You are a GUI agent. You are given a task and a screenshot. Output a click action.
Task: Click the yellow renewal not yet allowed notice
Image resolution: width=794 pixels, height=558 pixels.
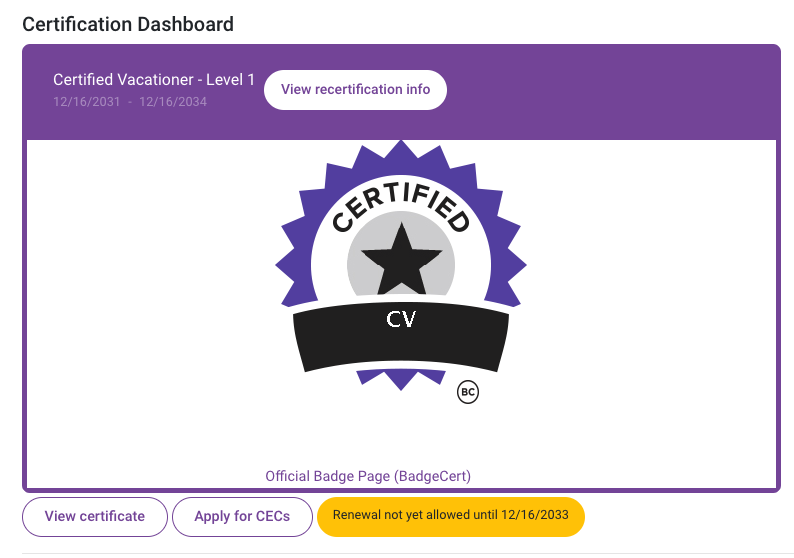[450, 517]
